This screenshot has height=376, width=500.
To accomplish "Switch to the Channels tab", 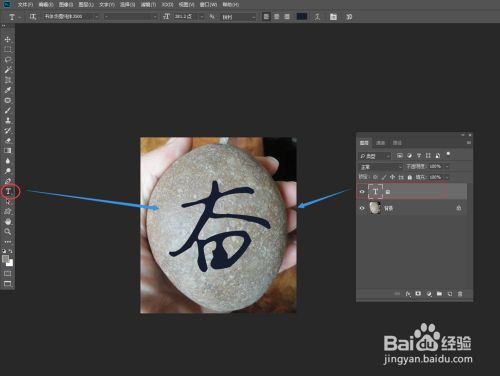I will pos(380,143).
